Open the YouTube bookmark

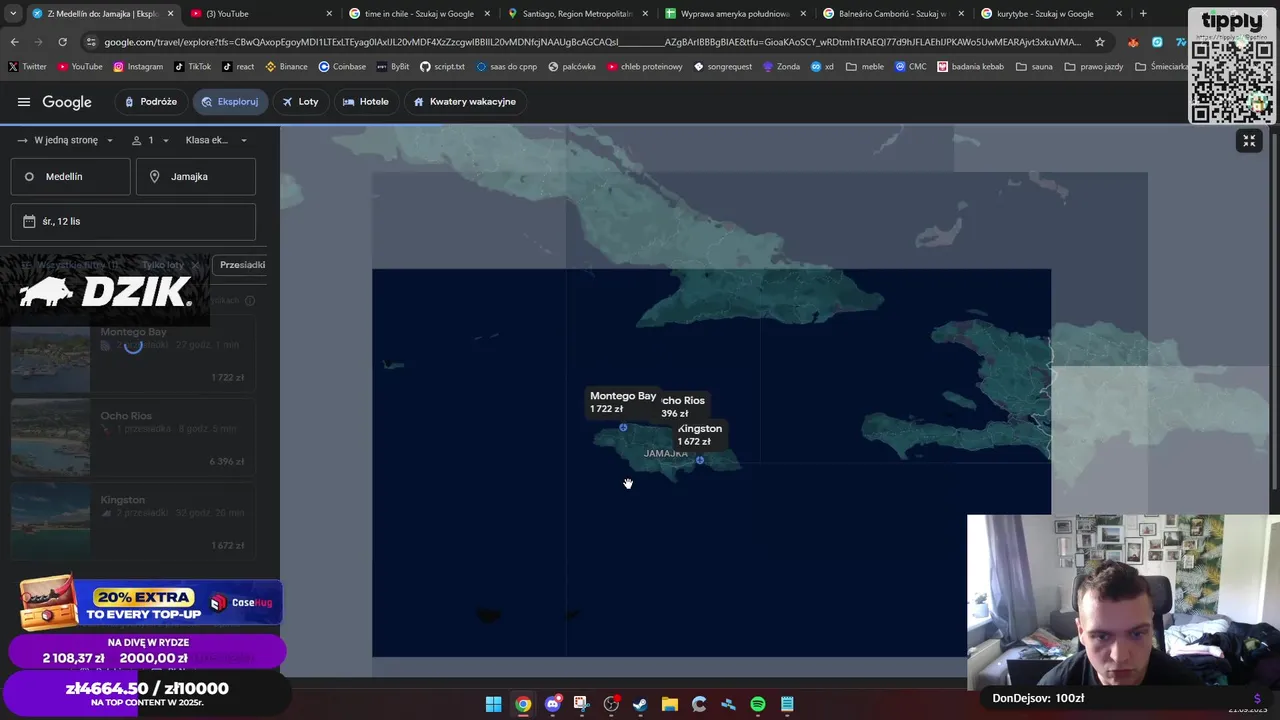pyautogui.click(x=80, y=67)
